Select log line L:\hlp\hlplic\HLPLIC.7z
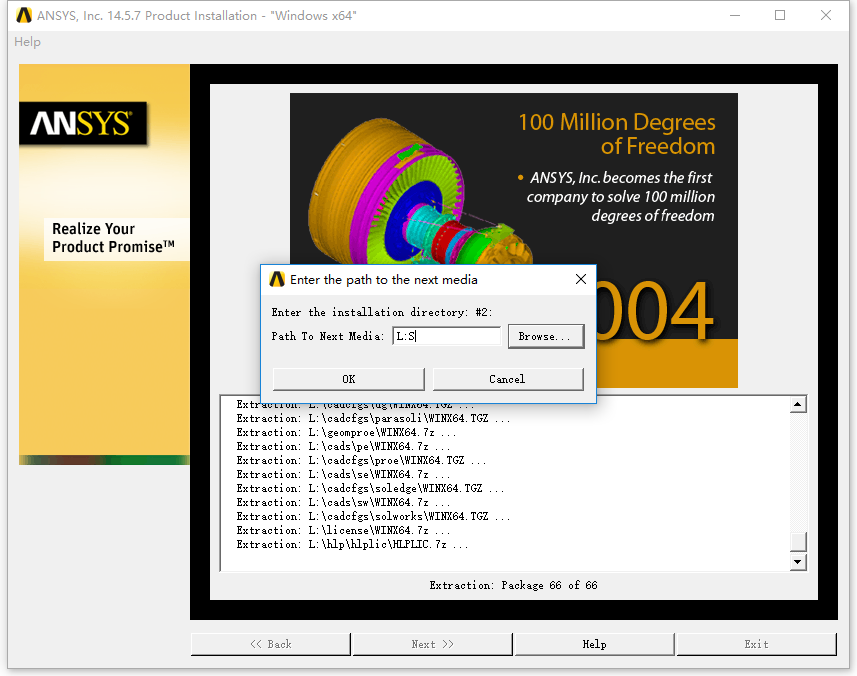857x676 pixels. coord(353,545)
